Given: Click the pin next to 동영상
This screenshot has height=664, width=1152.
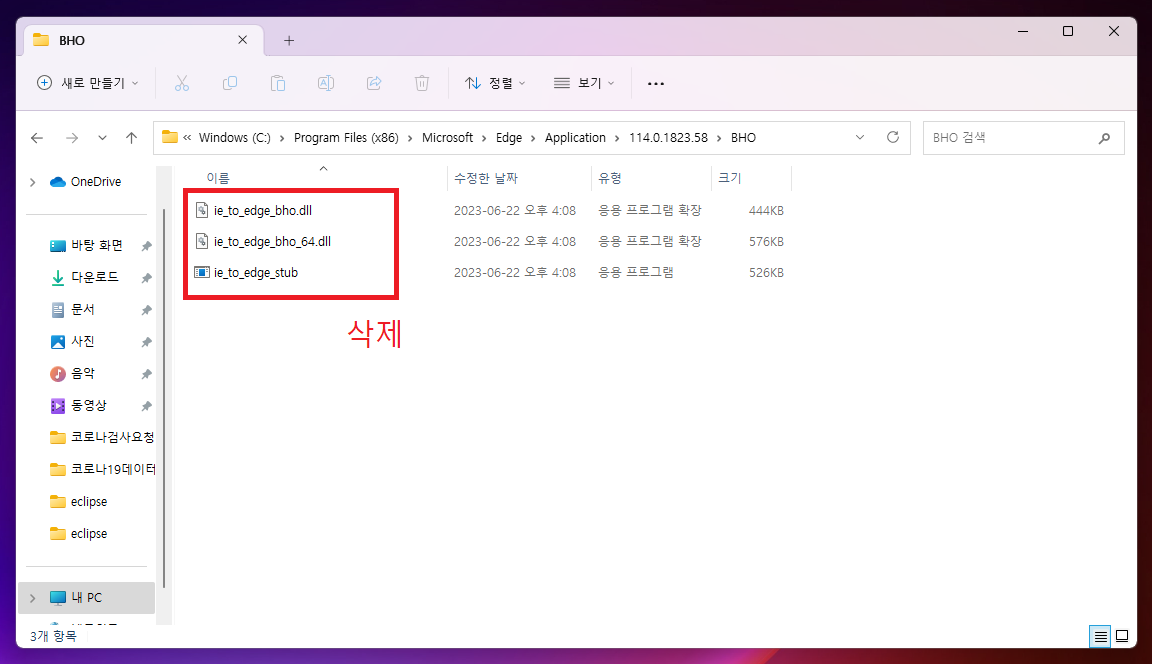Looking at the screenshot, I should (x=146, y=406).
